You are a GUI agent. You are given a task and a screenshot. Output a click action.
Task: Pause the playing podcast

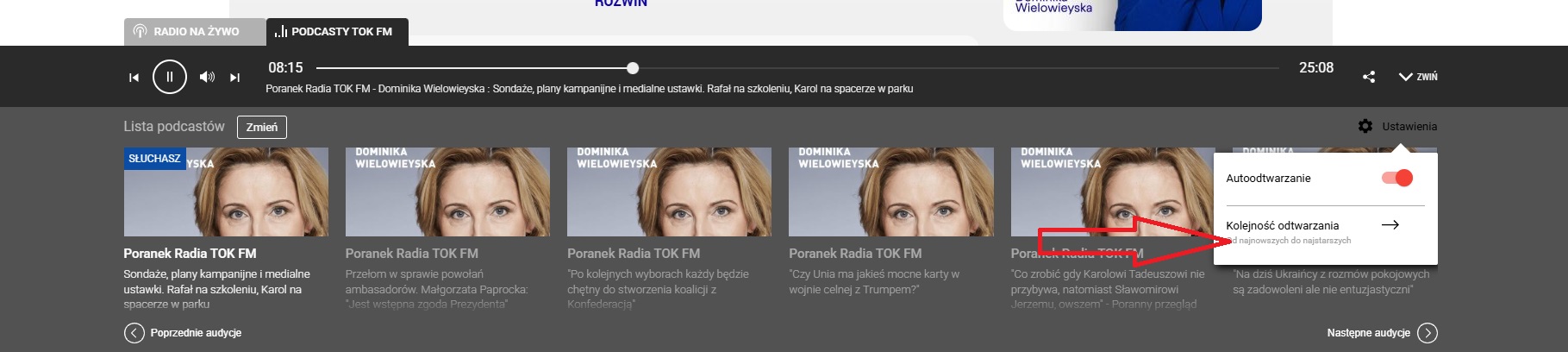tap(170, 77)
